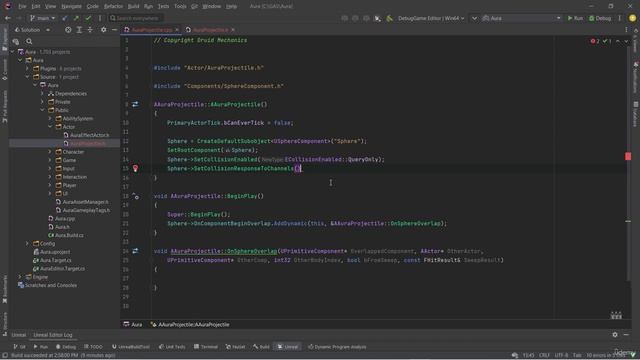Collapse the Source folder
The height and width of the screenshot is (360, 640).
click(27, 77)
